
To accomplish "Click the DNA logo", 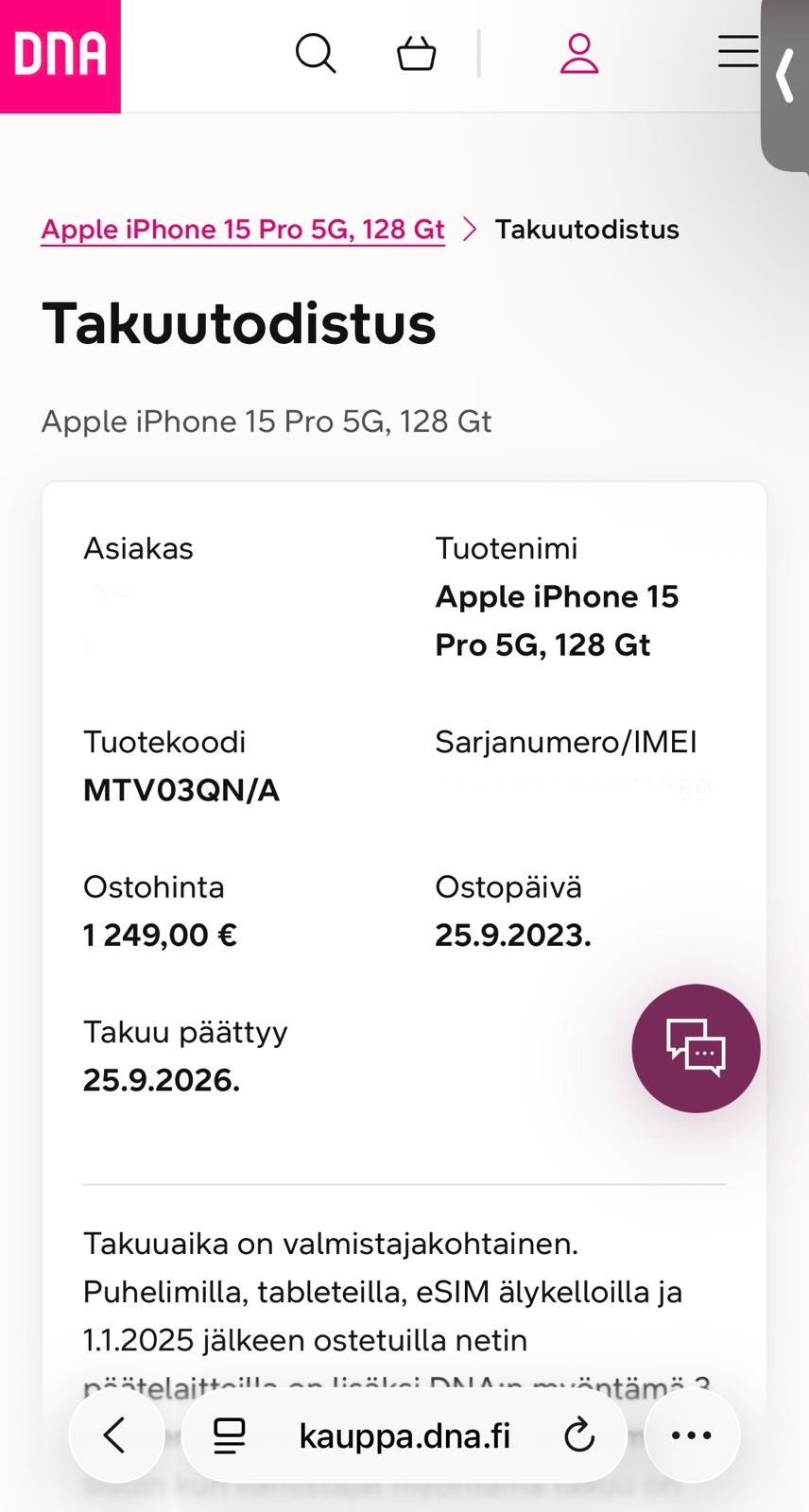I will [60, 55].
